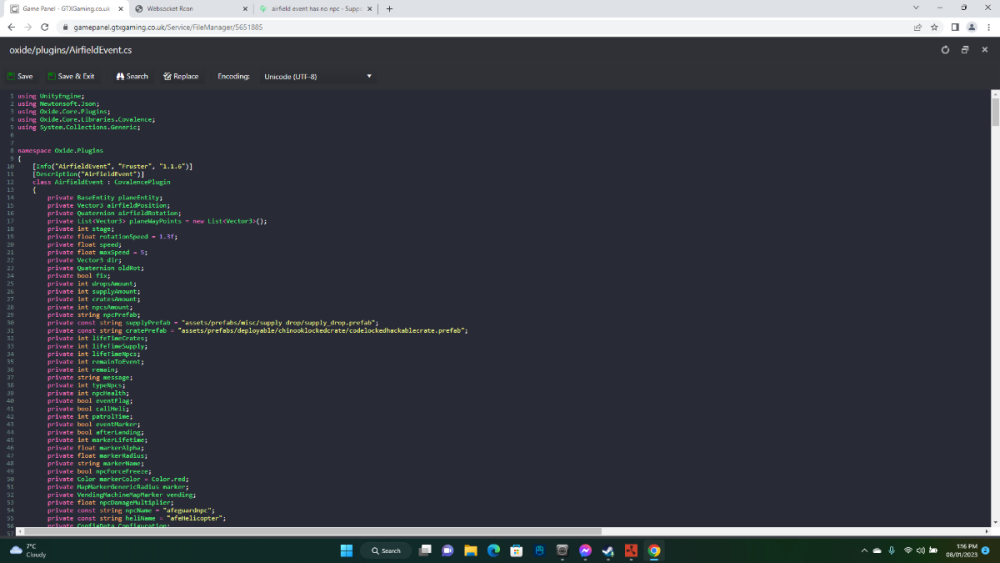Reload the browser page
This screenshot has height=563, width=1000.
(45, 27)
